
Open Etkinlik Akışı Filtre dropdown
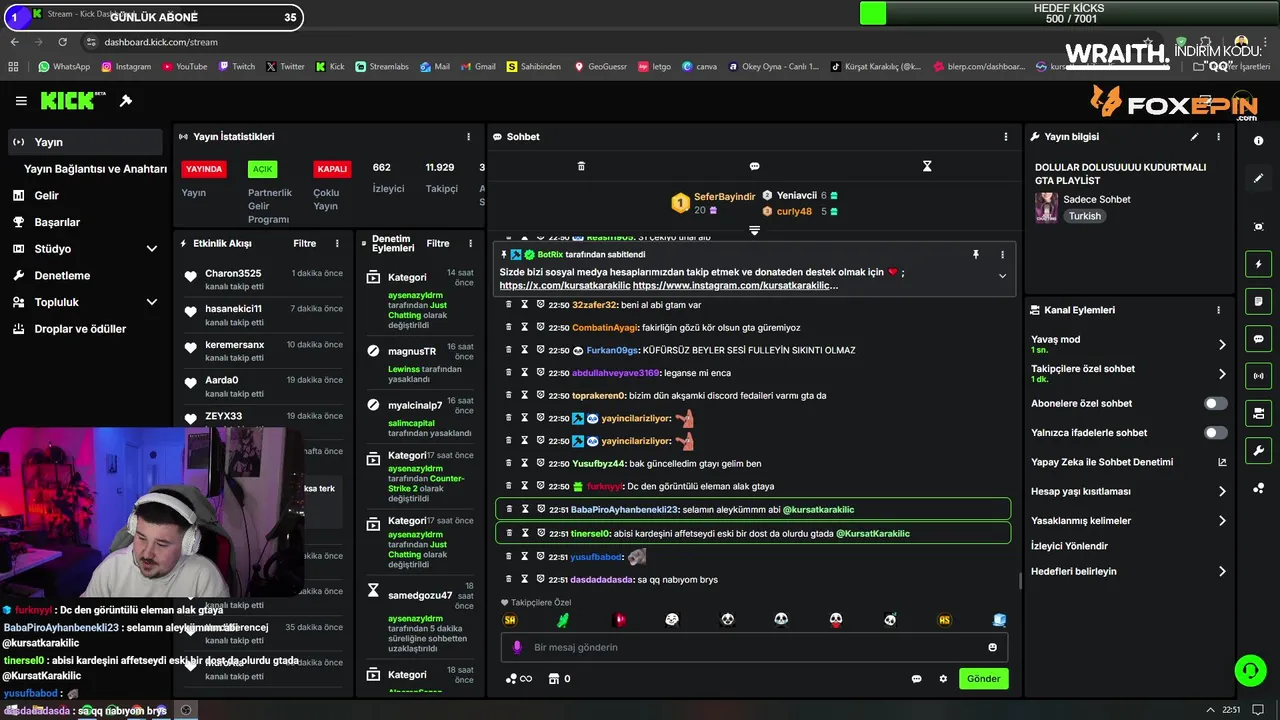point(304,243)
